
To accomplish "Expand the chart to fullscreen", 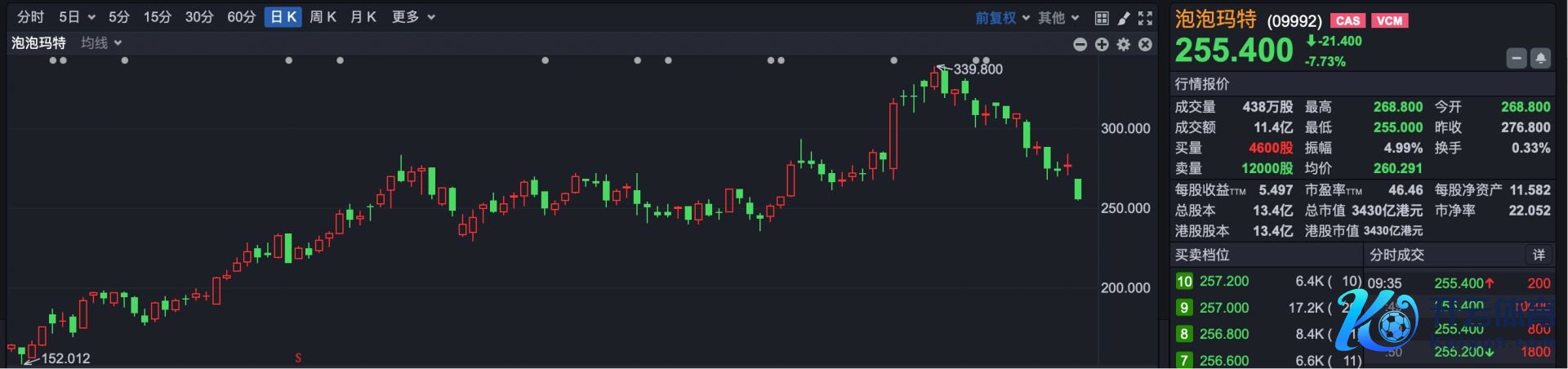I will [1146, 18].
